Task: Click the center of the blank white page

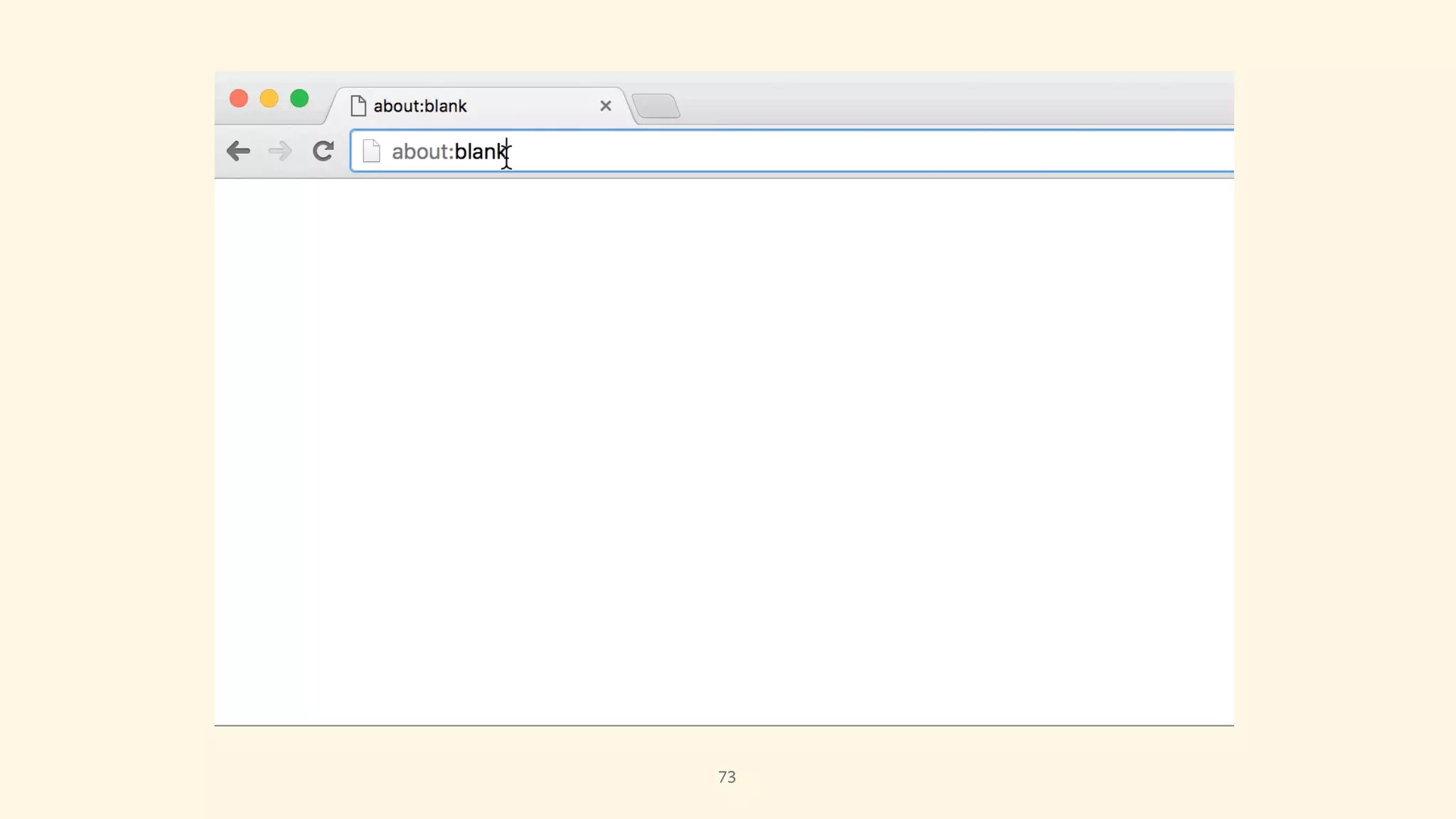Action: coord(724,451)
